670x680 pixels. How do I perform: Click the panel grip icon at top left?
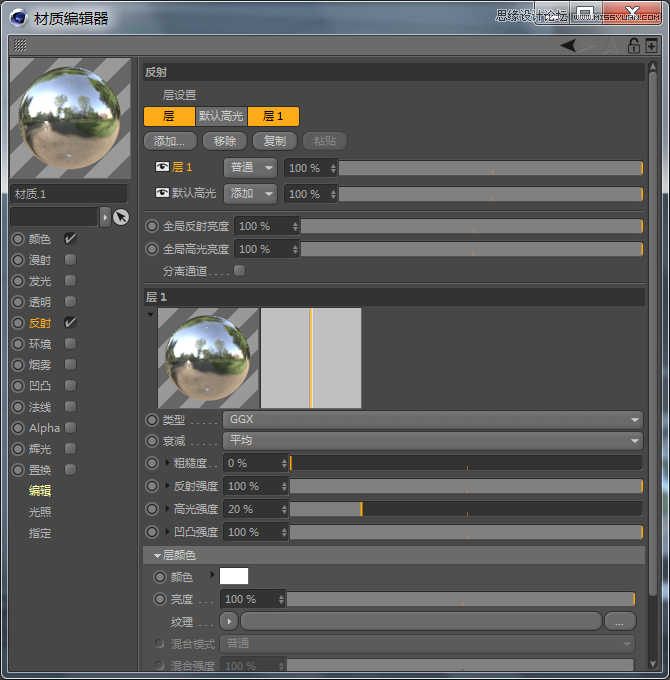[x=20, y=45]
